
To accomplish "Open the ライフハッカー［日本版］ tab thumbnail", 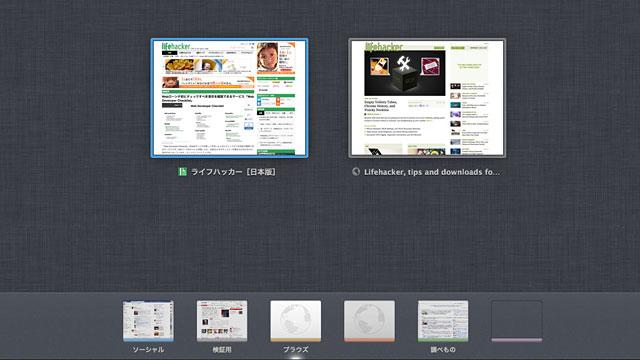I will click(x=229, y=98).
